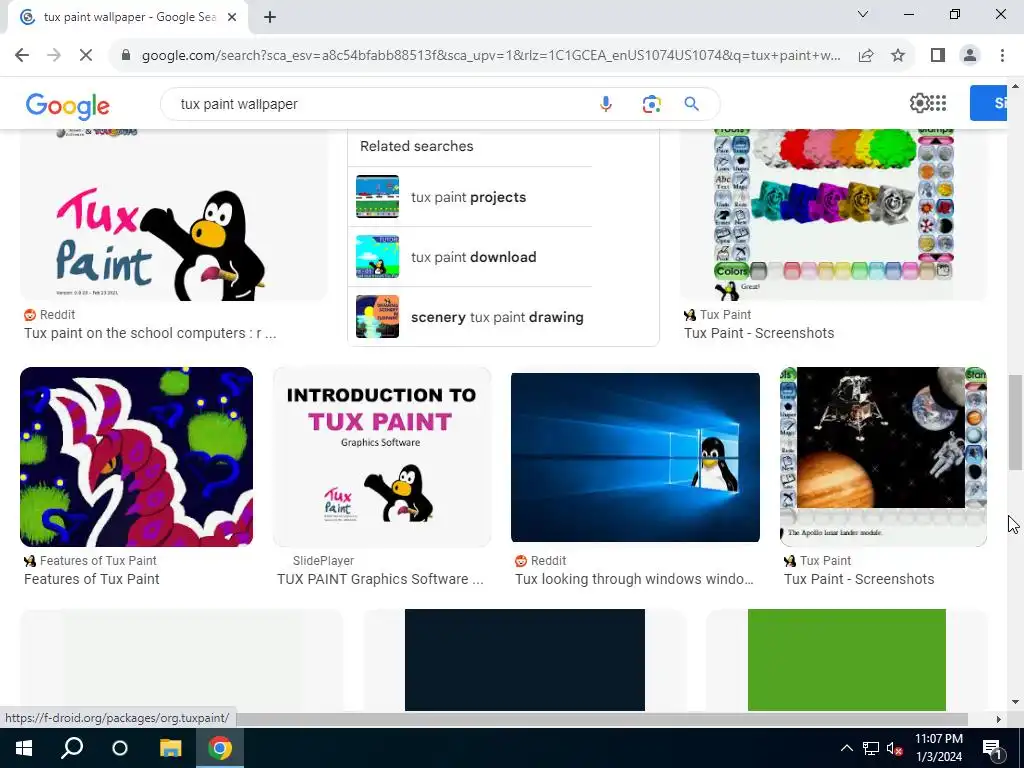Open the green image result

846,660
